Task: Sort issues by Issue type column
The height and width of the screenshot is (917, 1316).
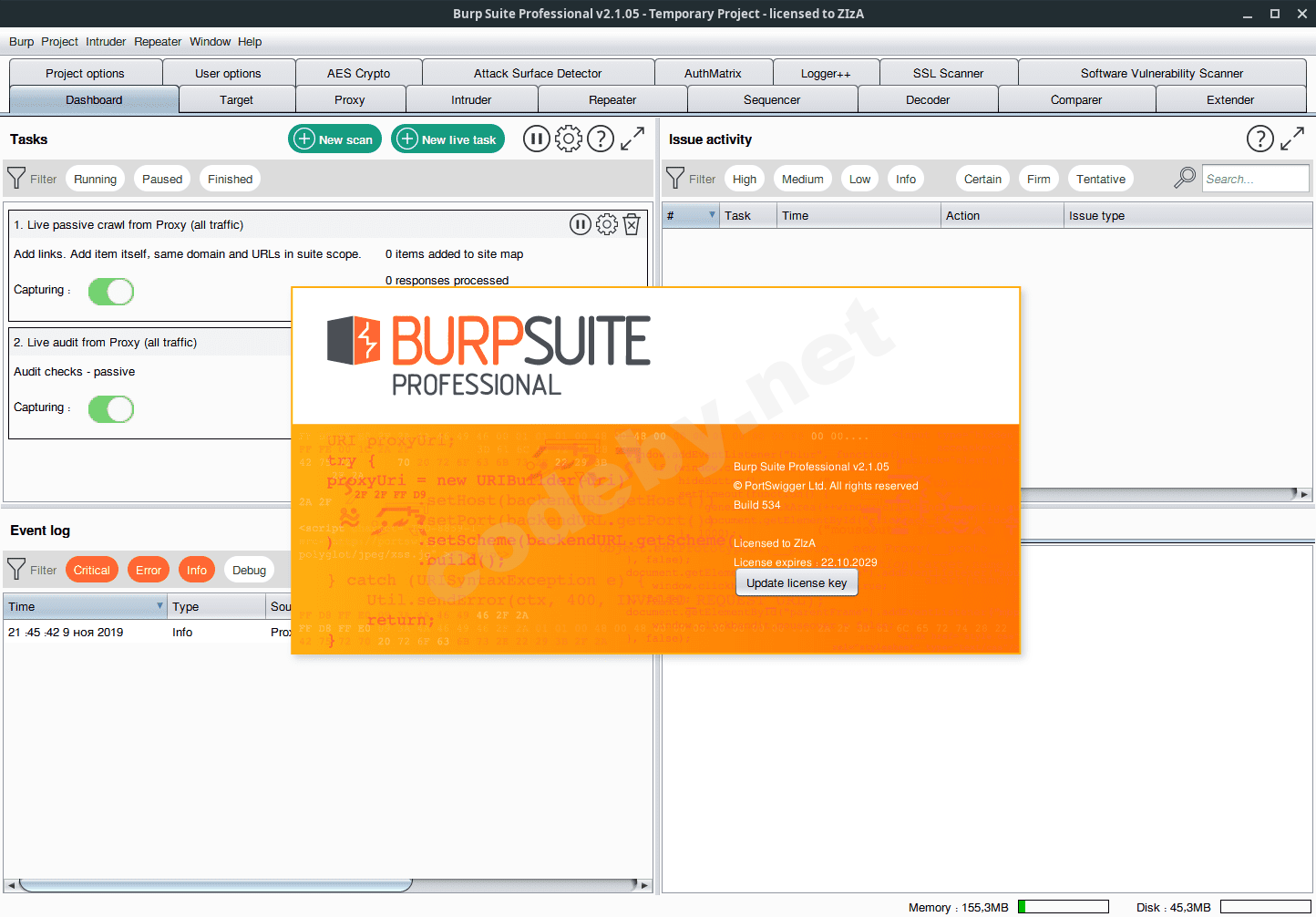Action: 1187,215
